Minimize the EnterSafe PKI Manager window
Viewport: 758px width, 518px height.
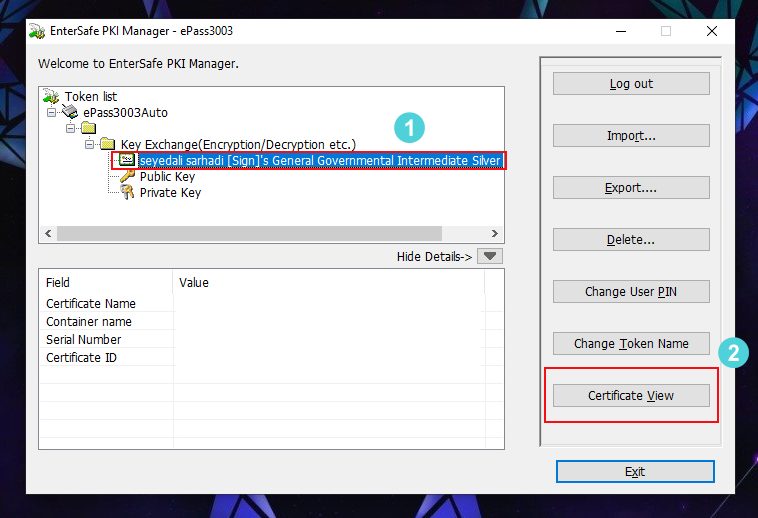pos(621,31)
